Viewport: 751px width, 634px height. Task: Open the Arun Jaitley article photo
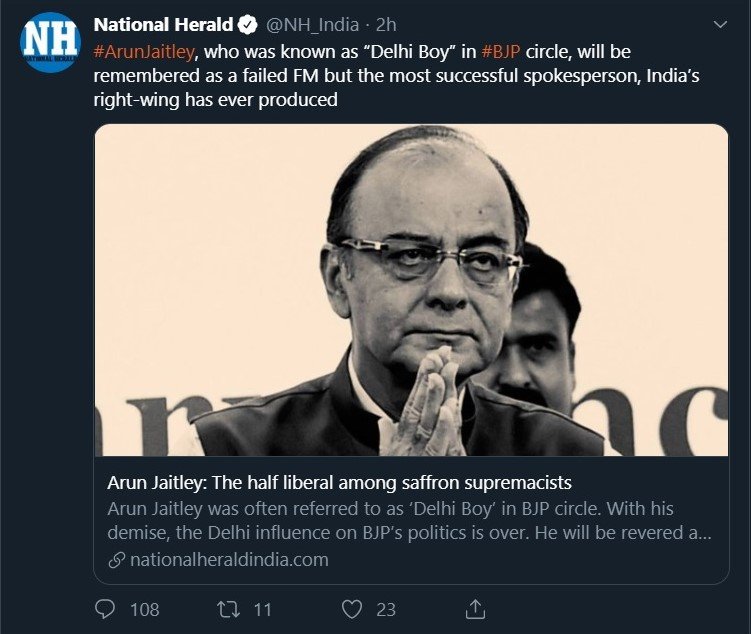411,290
